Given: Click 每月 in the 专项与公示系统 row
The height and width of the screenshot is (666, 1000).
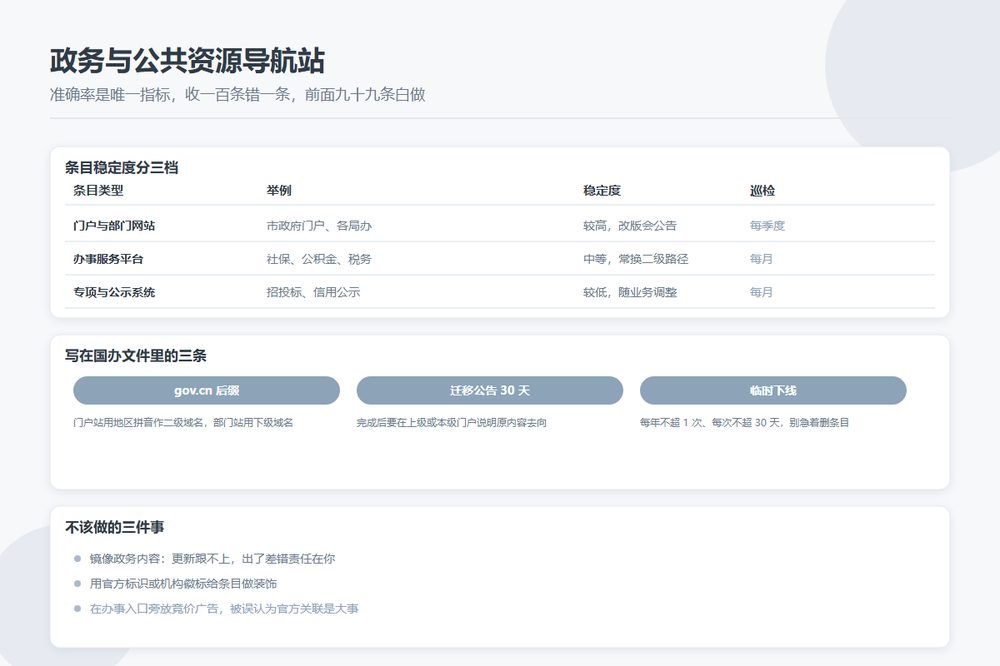Looking at the screenshot, I should 761,292.
